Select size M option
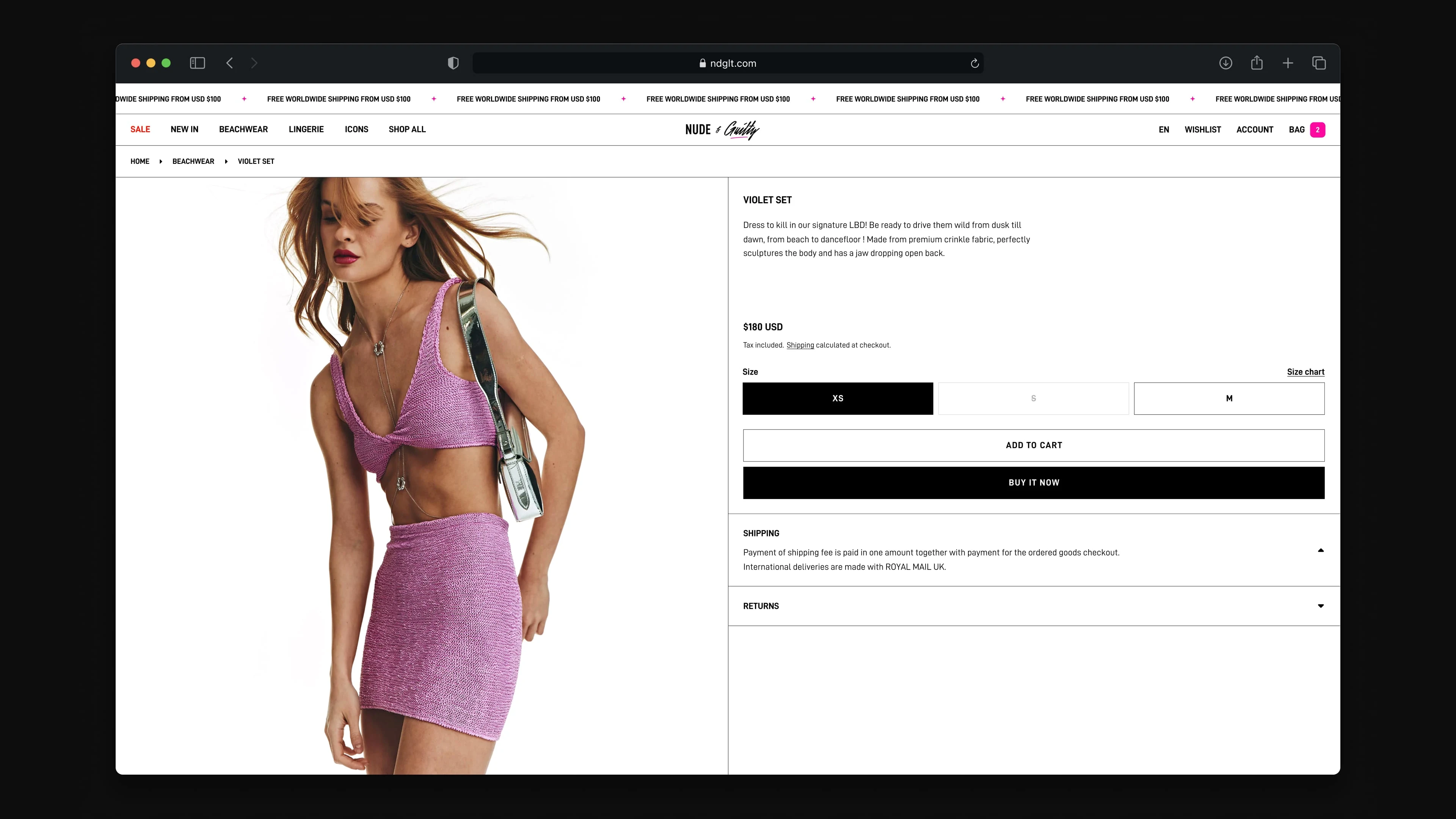 point(1229,399)
